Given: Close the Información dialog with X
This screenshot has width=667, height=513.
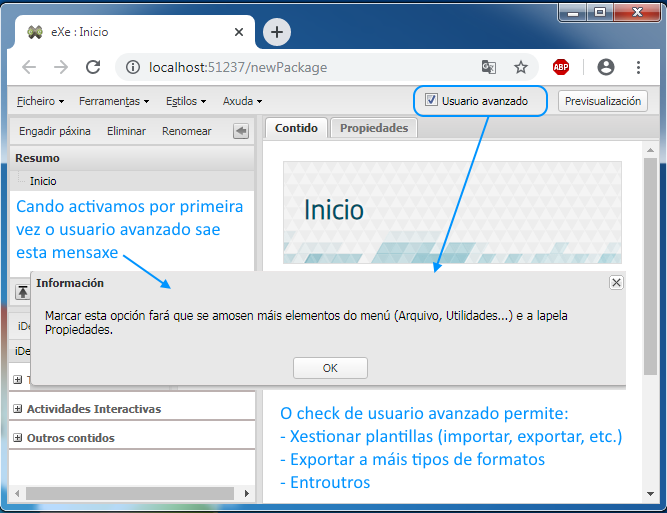Looking at the screenshot, I should [616, 283].
